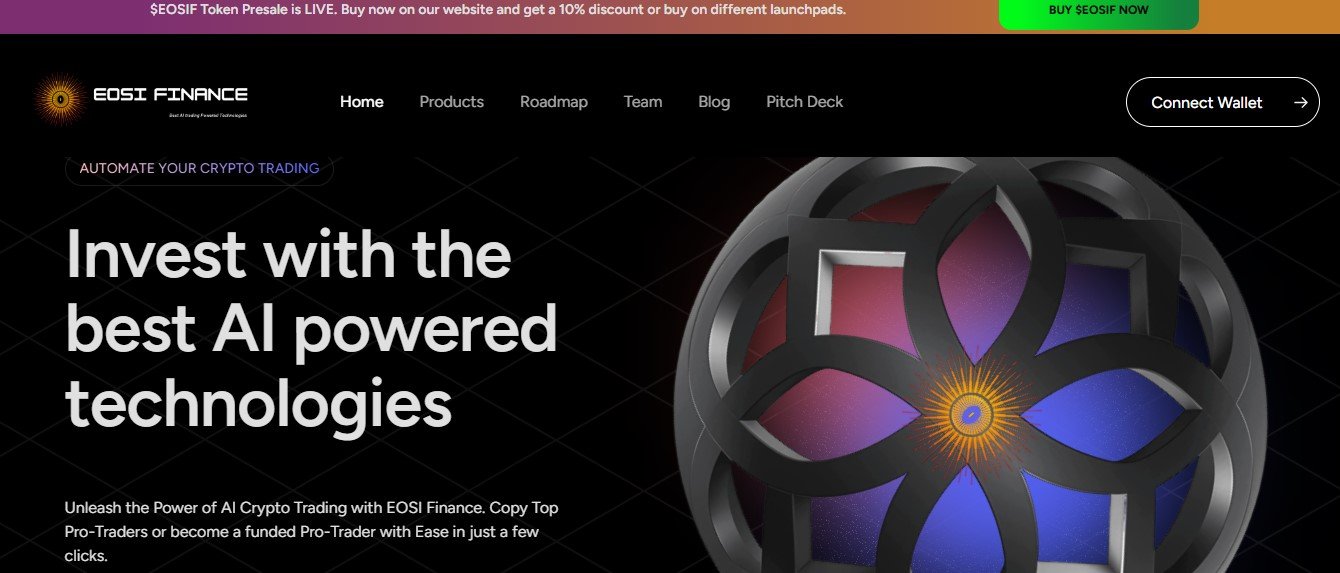Image resolution: width=1340 pixels, height=573 pixels.
Task: Click the 'best AI powered' headline line
Action: point(311,329)
